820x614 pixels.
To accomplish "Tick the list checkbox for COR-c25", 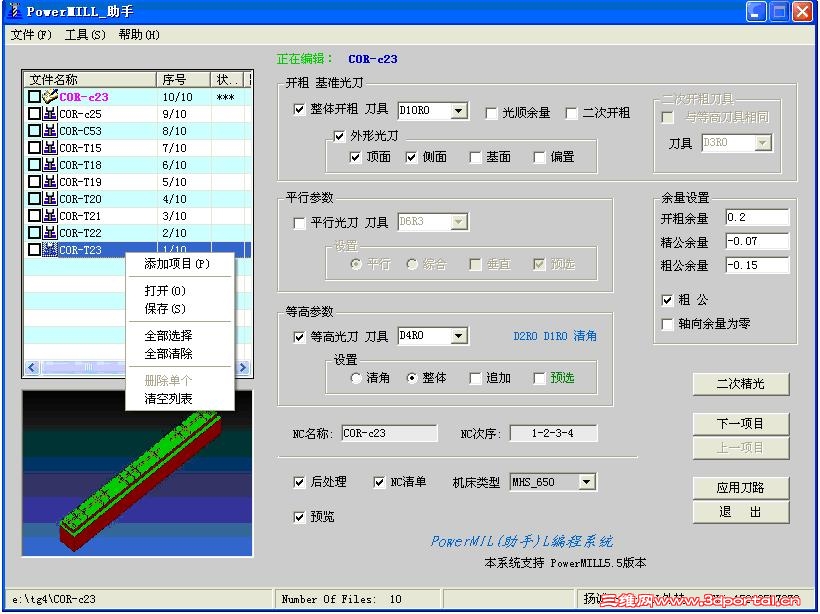I will 34,113.
